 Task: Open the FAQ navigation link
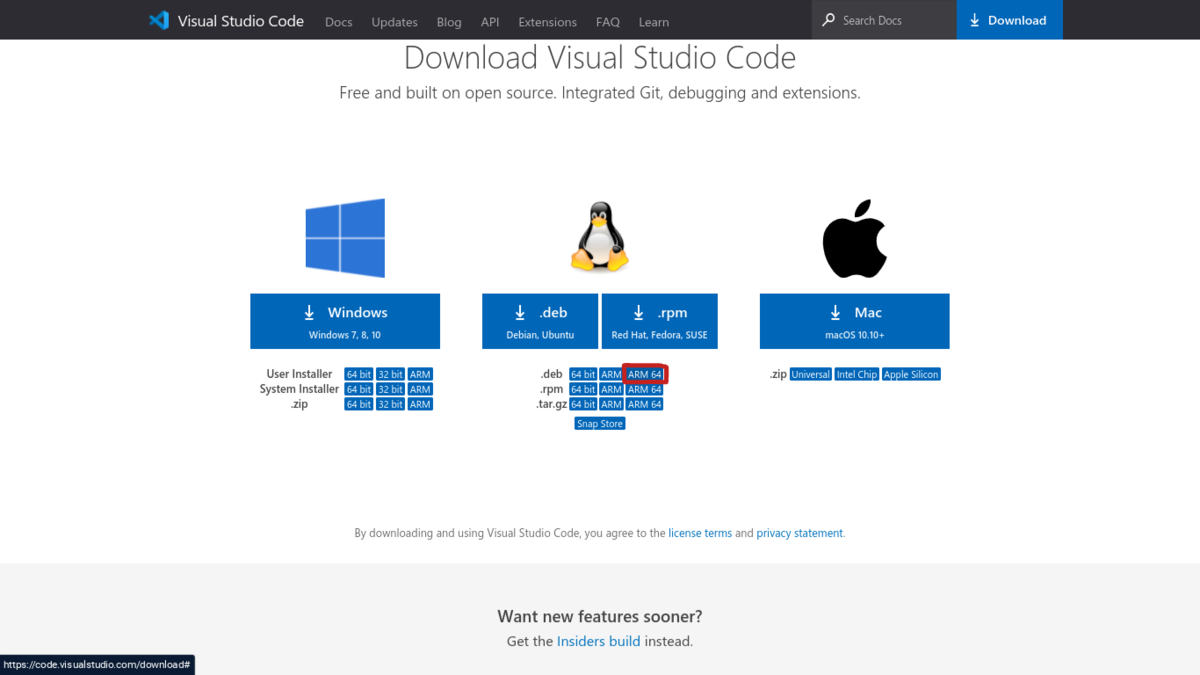(x=608, y=22)
